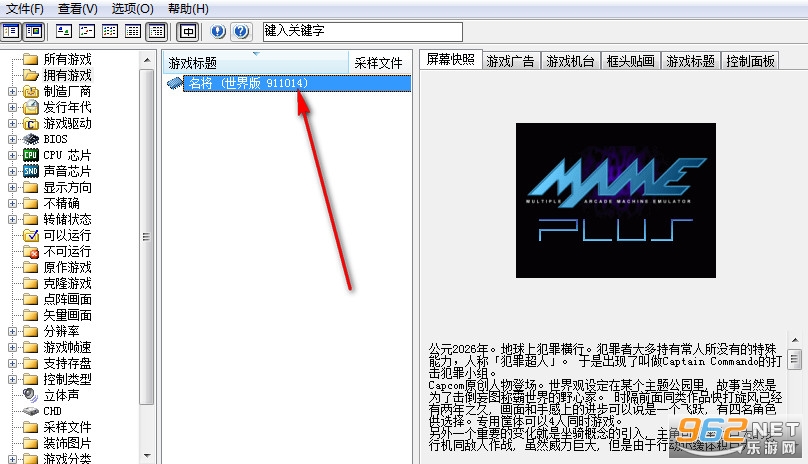This screenshot has height=464, width=808.
Task: Click the folder tree scrollbar down arrow
Action: (147, 456)
